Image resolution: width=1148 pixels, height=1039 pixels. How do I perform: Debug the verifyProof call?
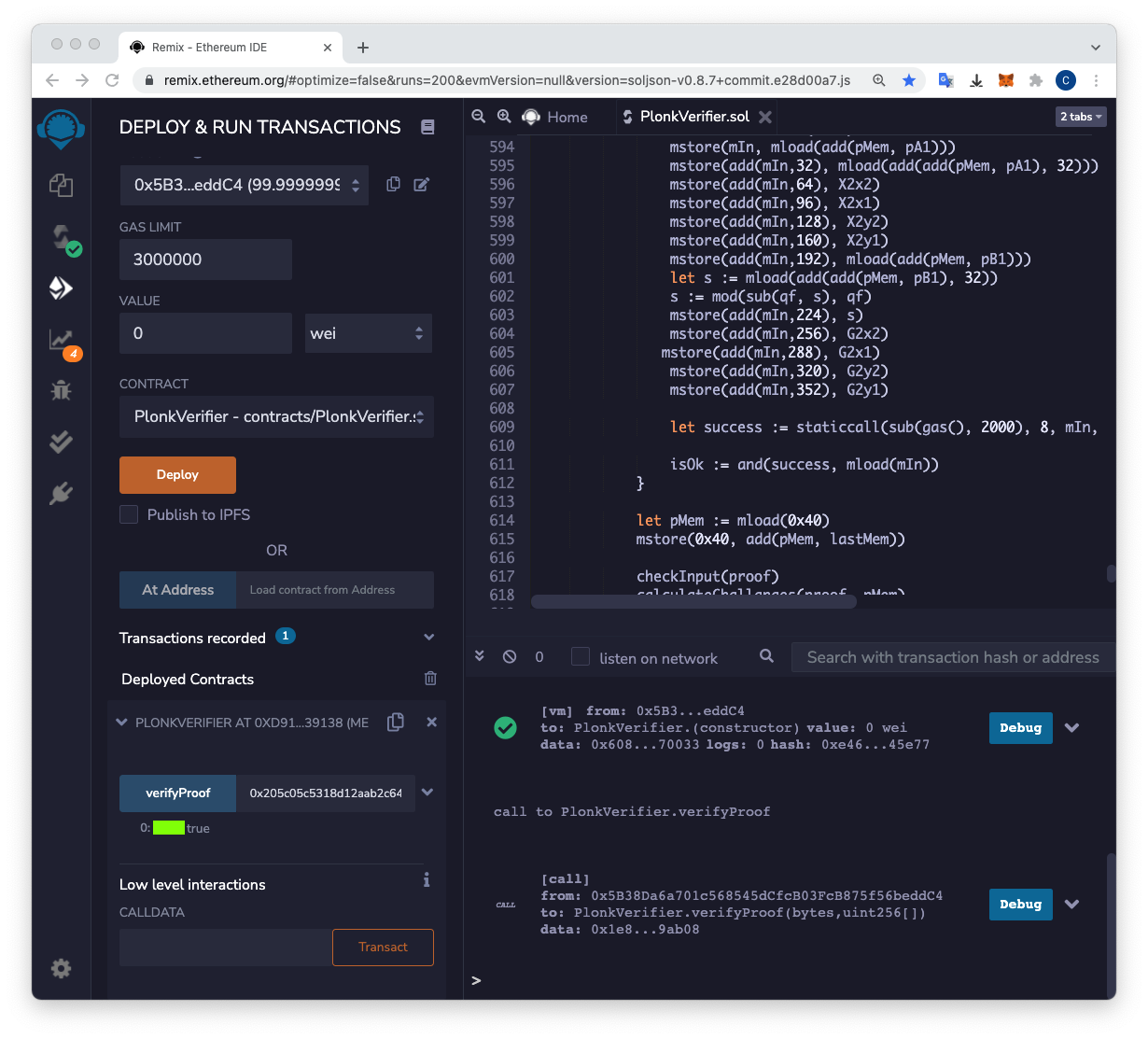click(1020, 904)
